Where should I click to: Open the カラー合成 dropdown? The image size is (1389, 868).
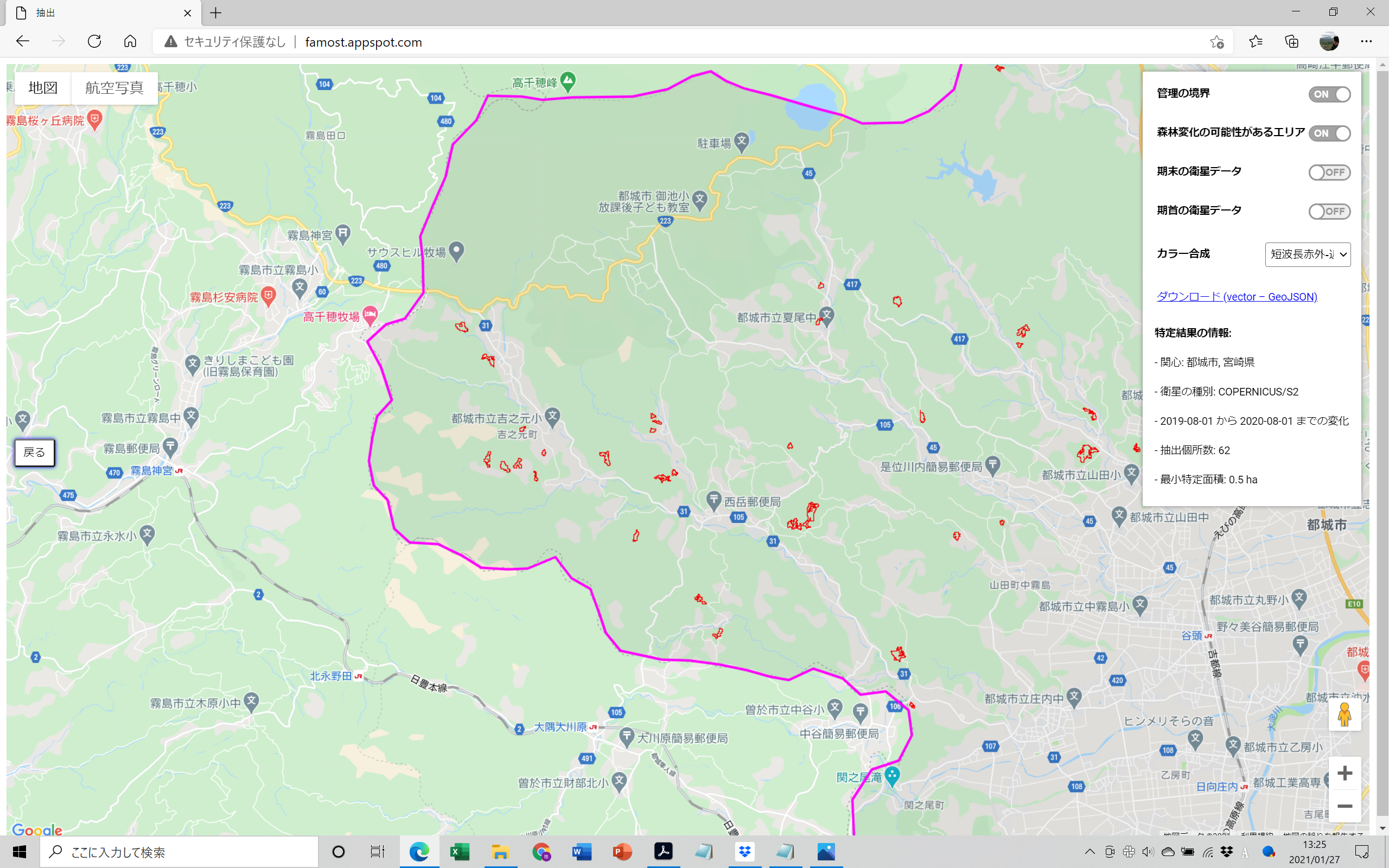tap(1308, 254)
